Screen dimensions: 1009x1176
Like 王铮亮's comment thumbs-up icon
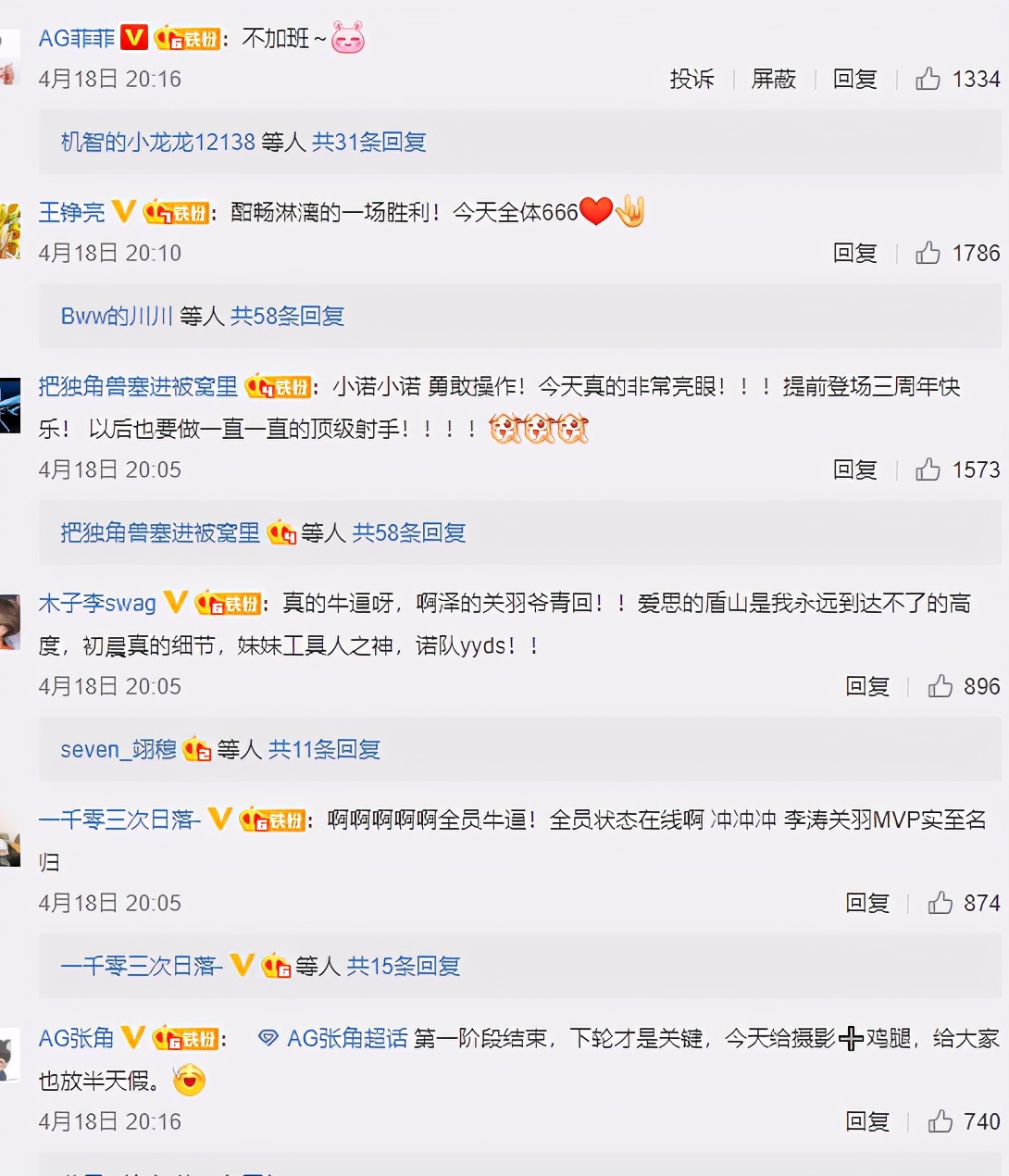(x=928, y=253)
